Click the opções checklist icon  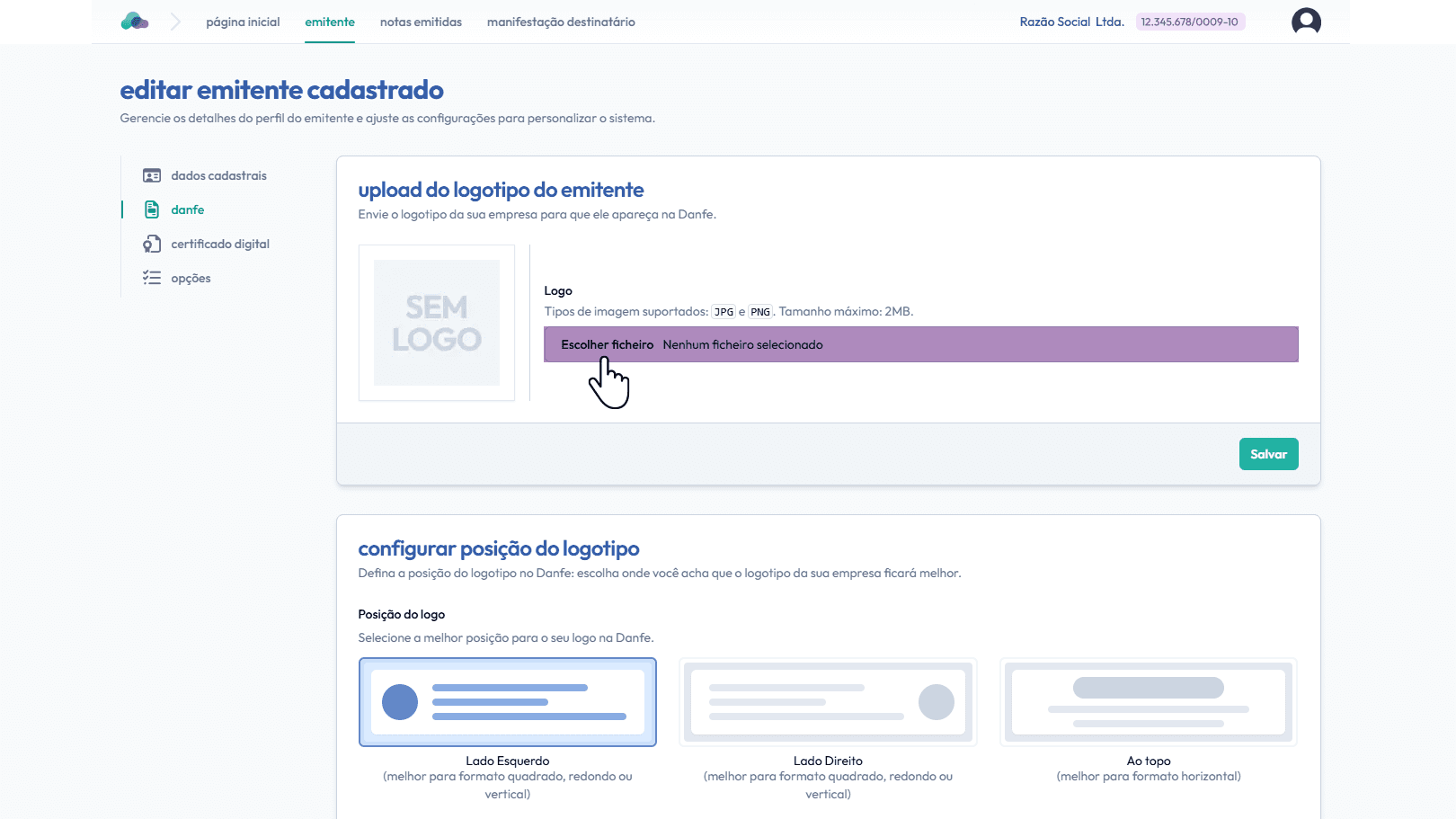(152, 279)
